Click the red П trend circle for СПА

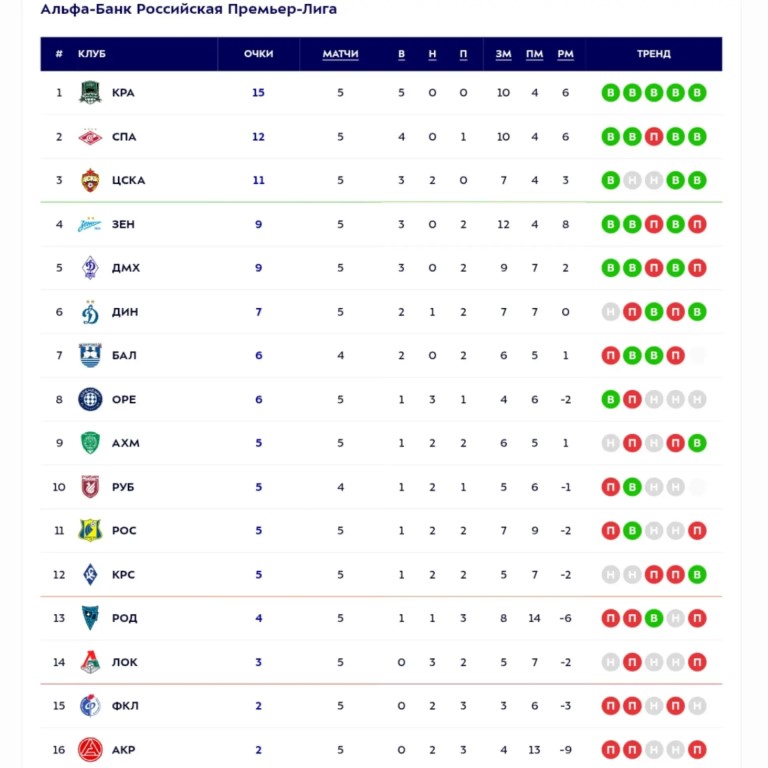click(654, 137)
